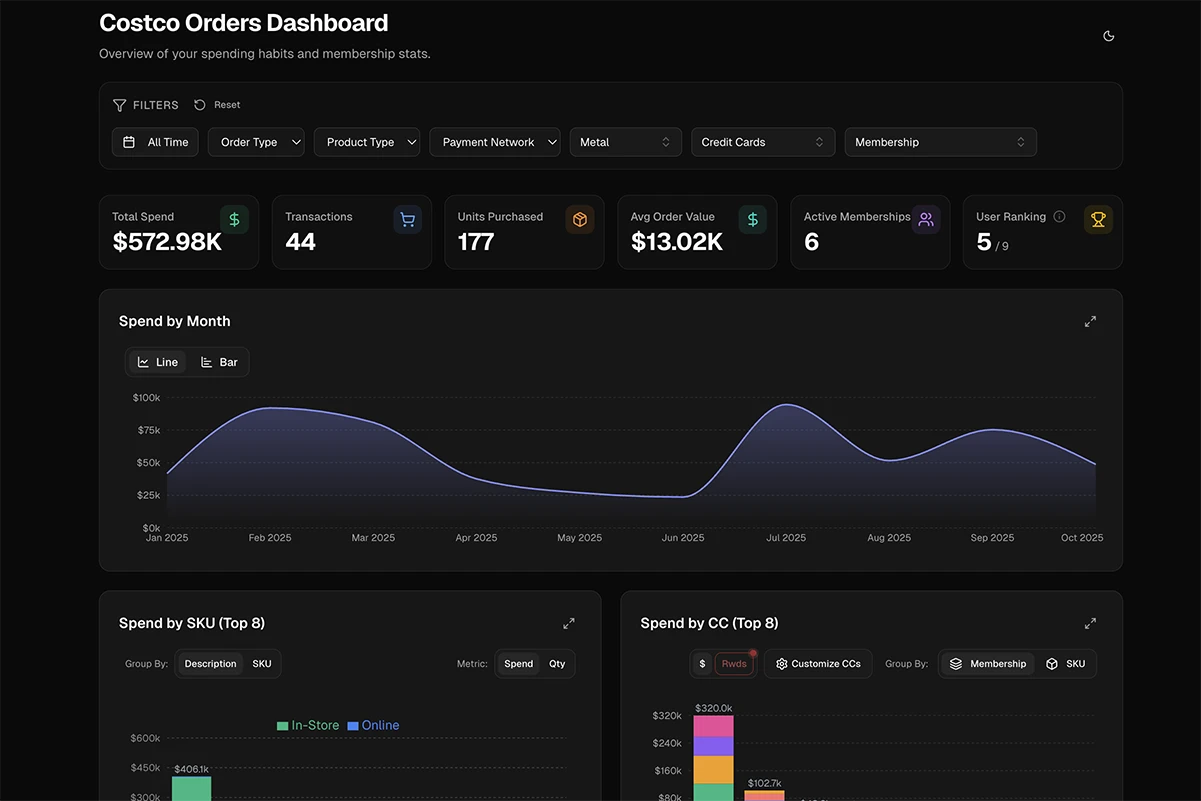Open the Membership filter dropdown

coord(940,141)
